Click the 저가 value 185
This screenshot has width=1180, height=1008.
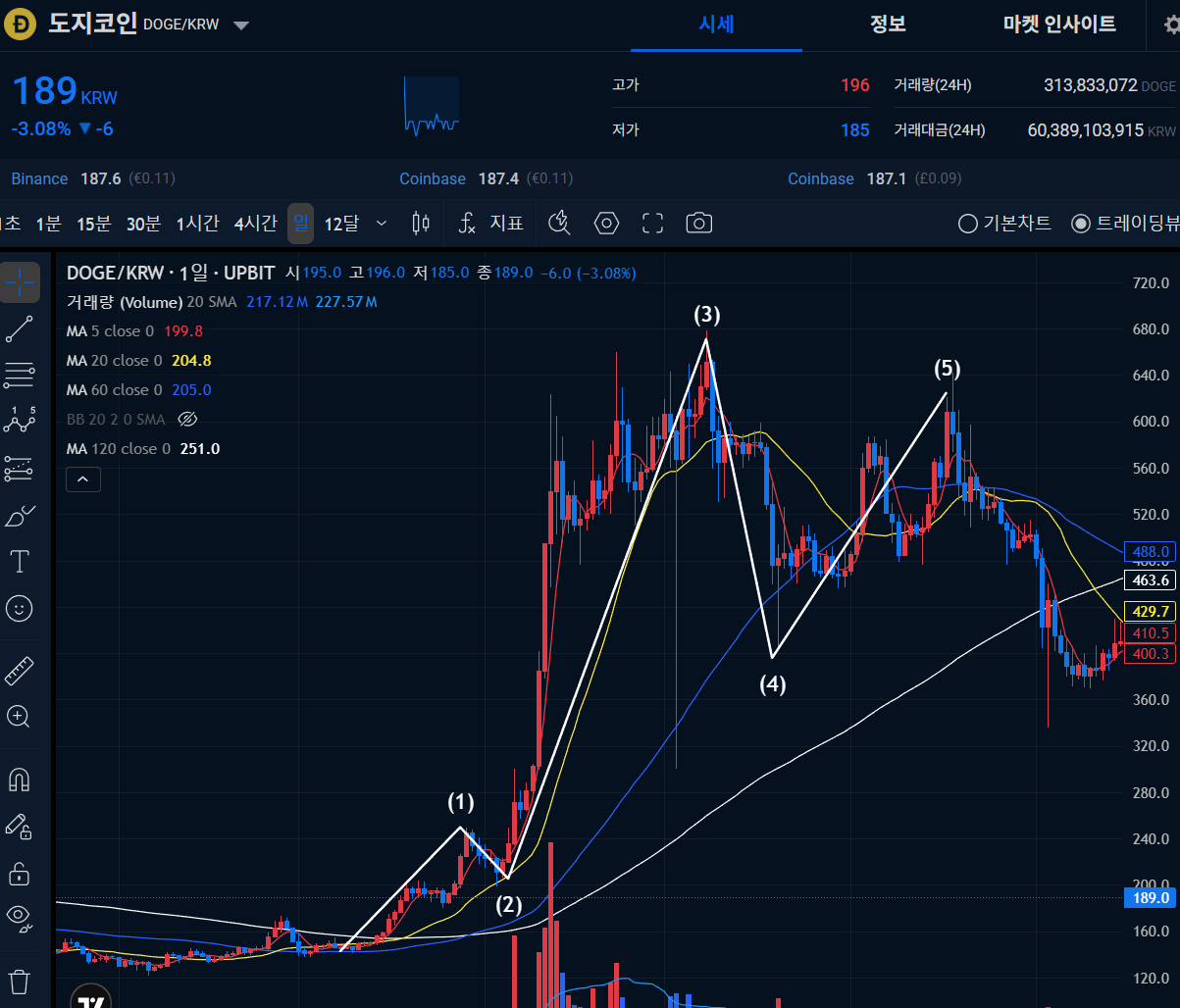[x=854, y=129]
